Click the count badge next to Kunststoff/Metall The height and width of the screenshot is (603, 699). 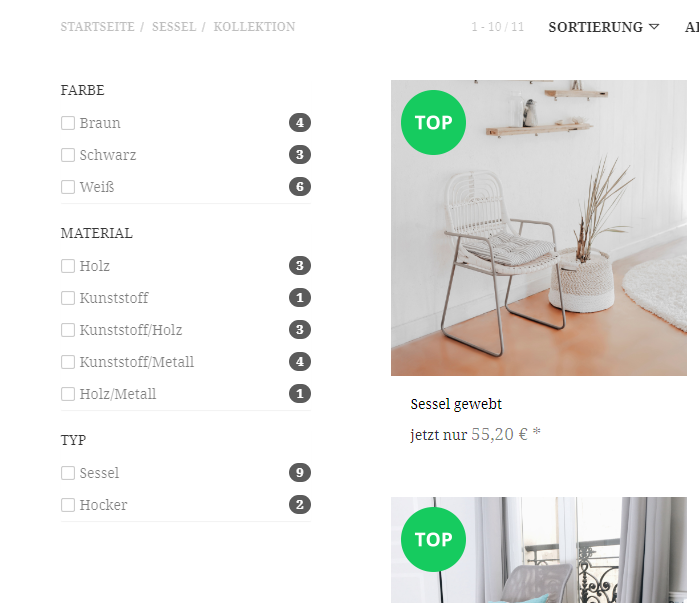pyautogui.click(x=300, y=361)
